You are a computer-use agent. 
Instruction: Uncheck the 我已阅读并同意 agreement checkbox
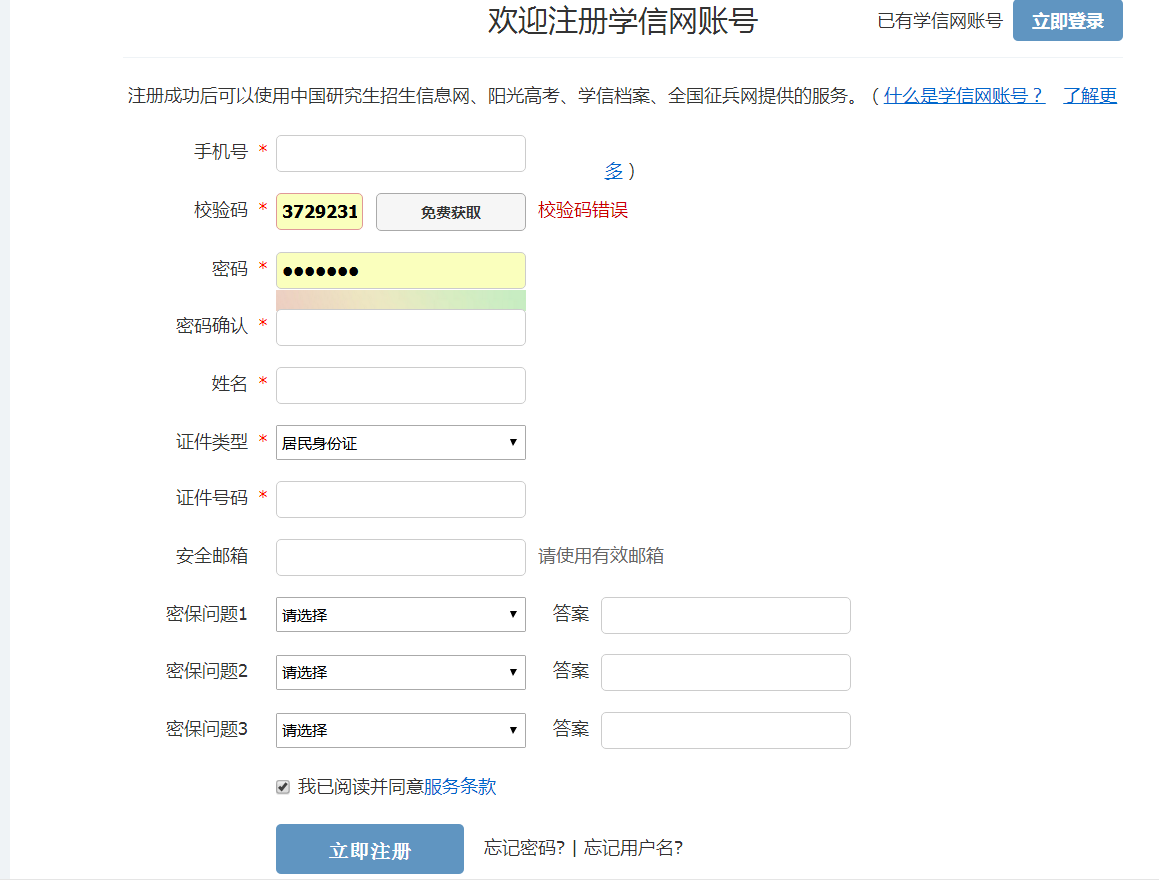(283, 786)
